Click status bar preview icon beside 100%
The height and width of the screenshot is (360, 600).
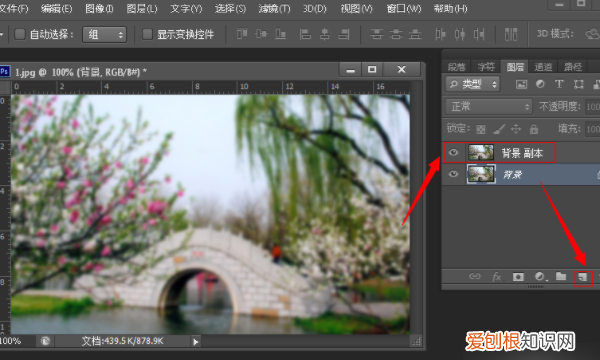click(x=45, y=341)
